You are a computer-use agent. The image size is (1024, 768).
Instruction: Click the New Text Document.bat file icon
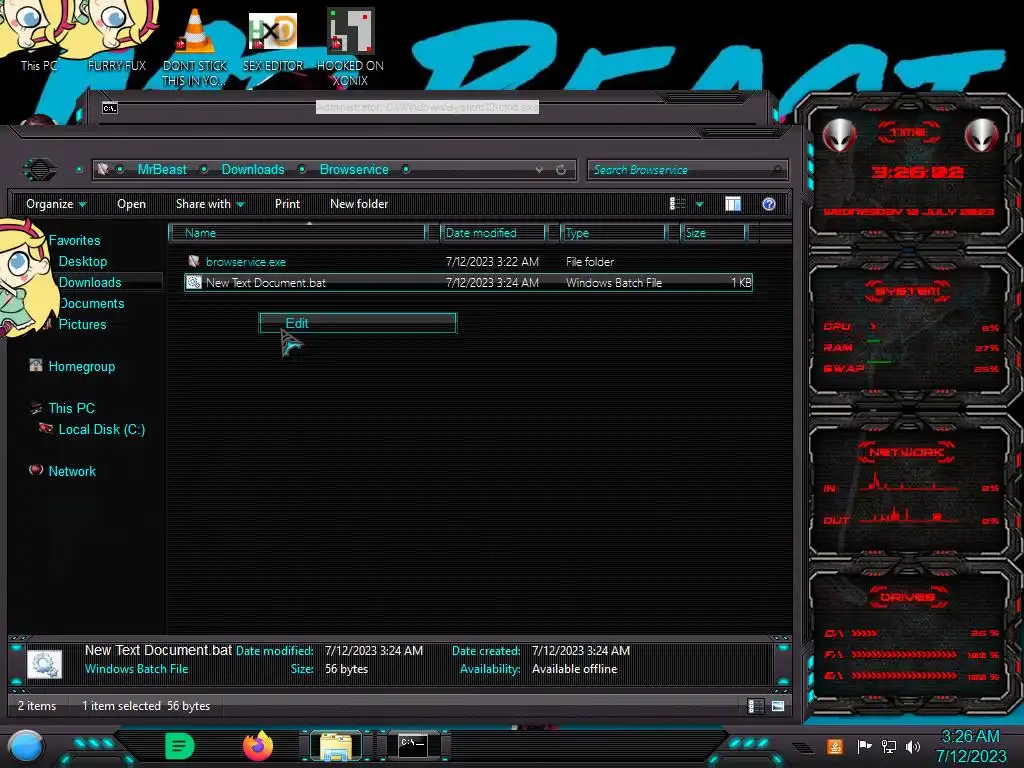(x=194, y=282)
